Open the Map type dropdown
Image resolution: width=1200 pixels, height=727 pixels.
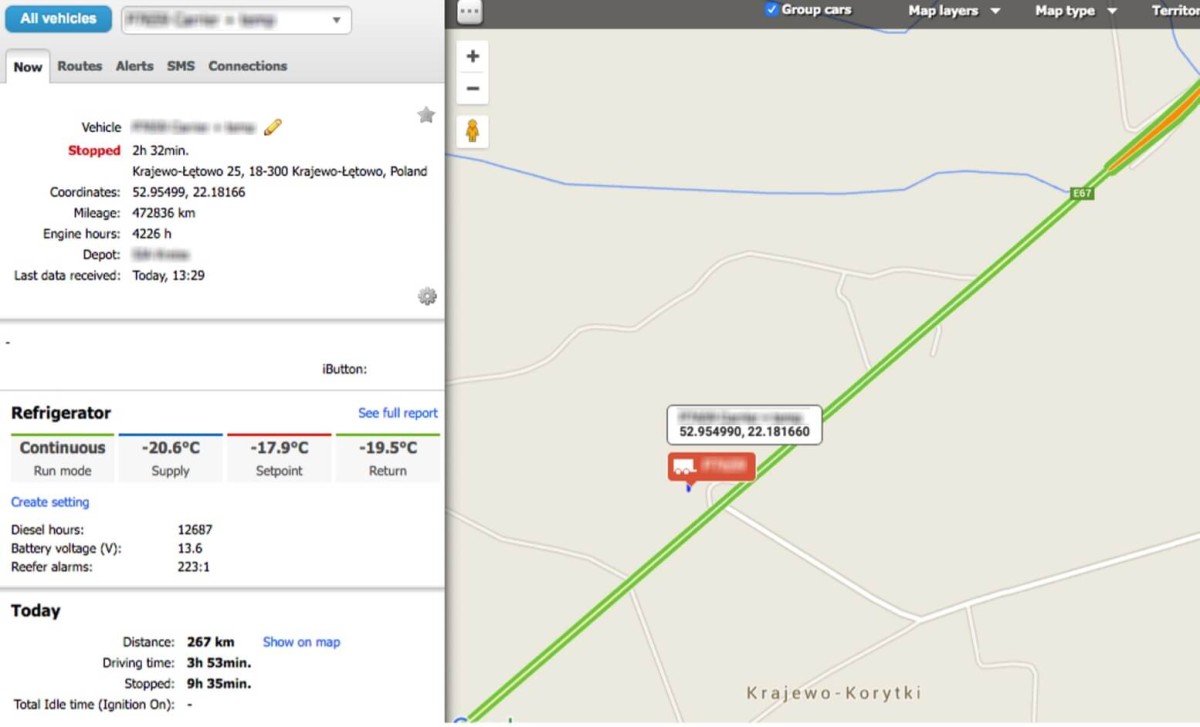[1076, 11]
